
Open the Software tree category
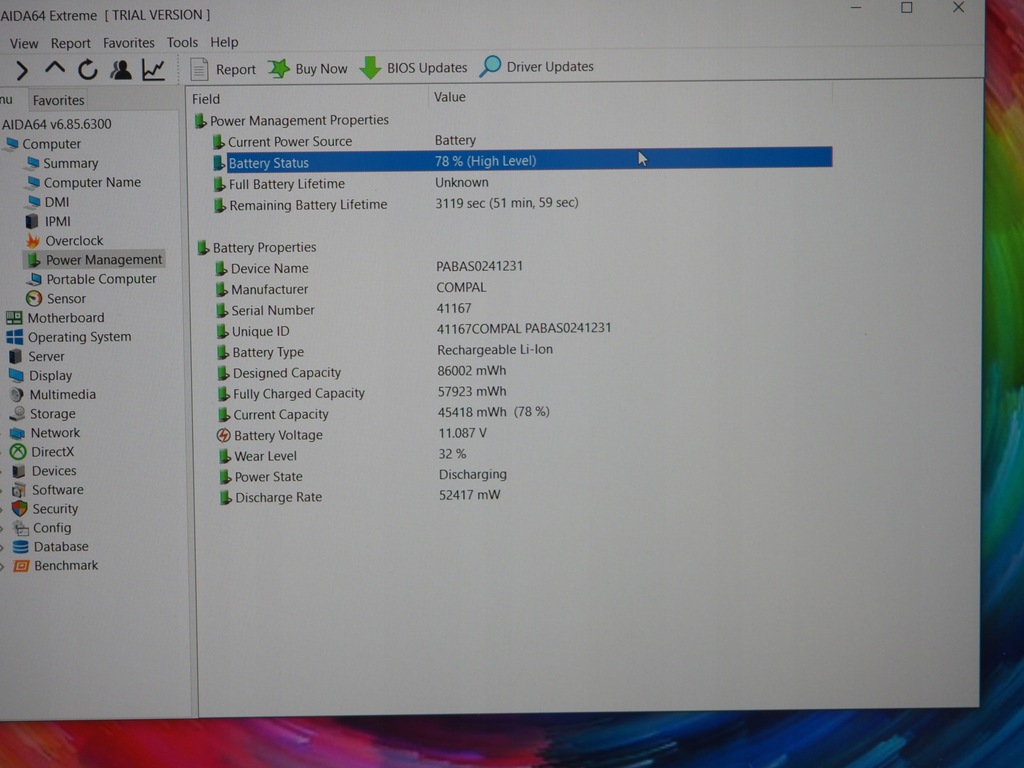click(x=57, y=490)
